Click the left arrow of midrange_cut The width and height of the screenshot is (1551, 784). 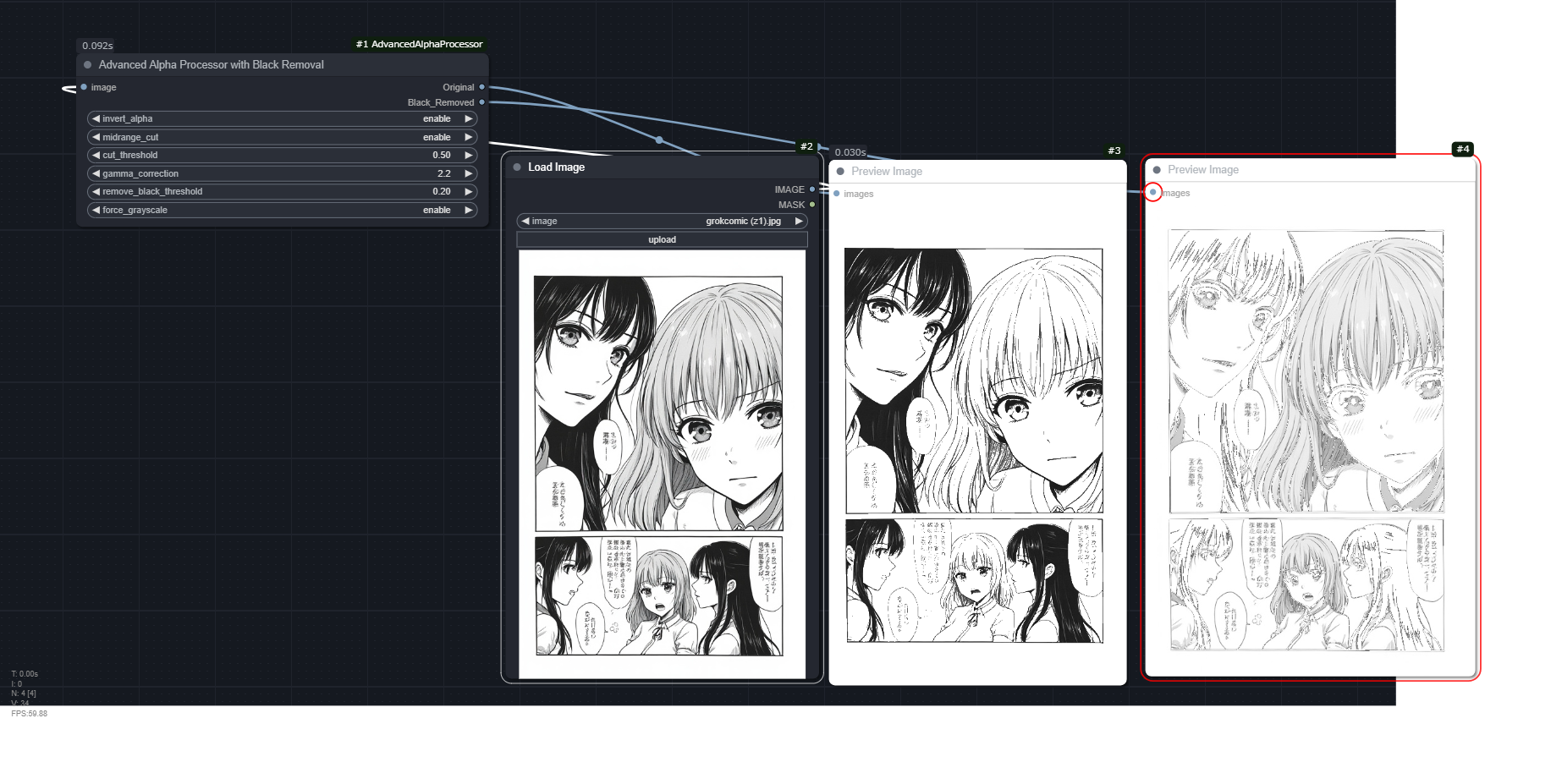click(96, 137)
